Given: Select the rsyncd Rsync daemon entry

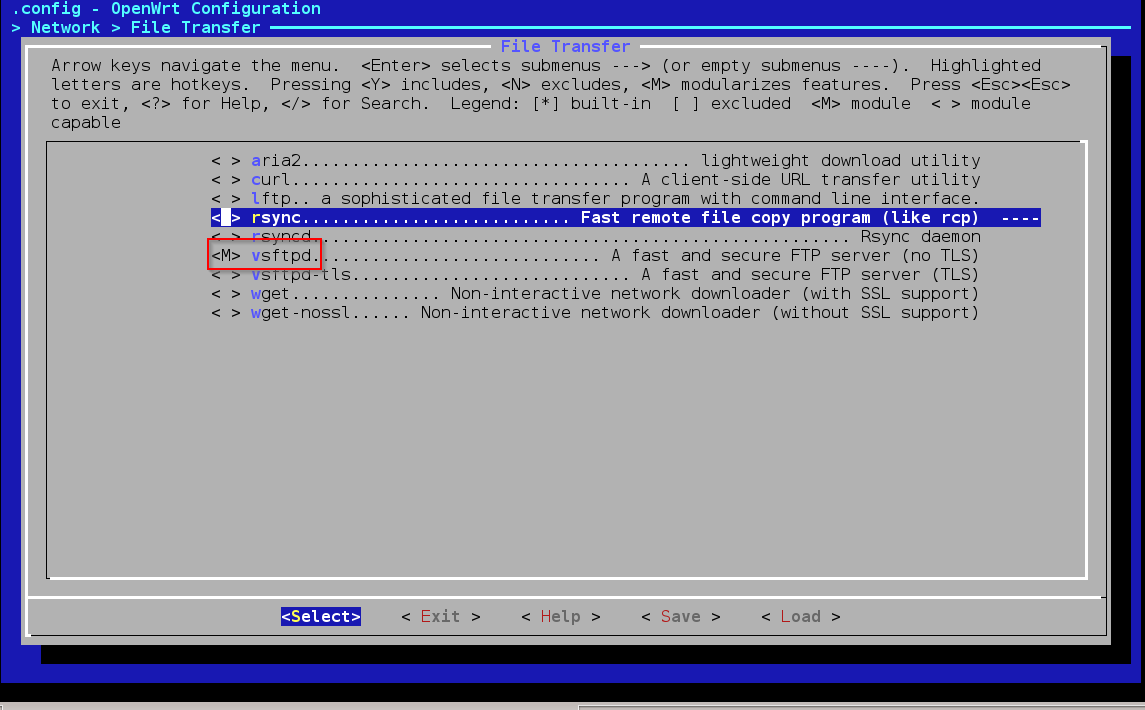Looking at the screenshot, I should click(x=615, y=237).
